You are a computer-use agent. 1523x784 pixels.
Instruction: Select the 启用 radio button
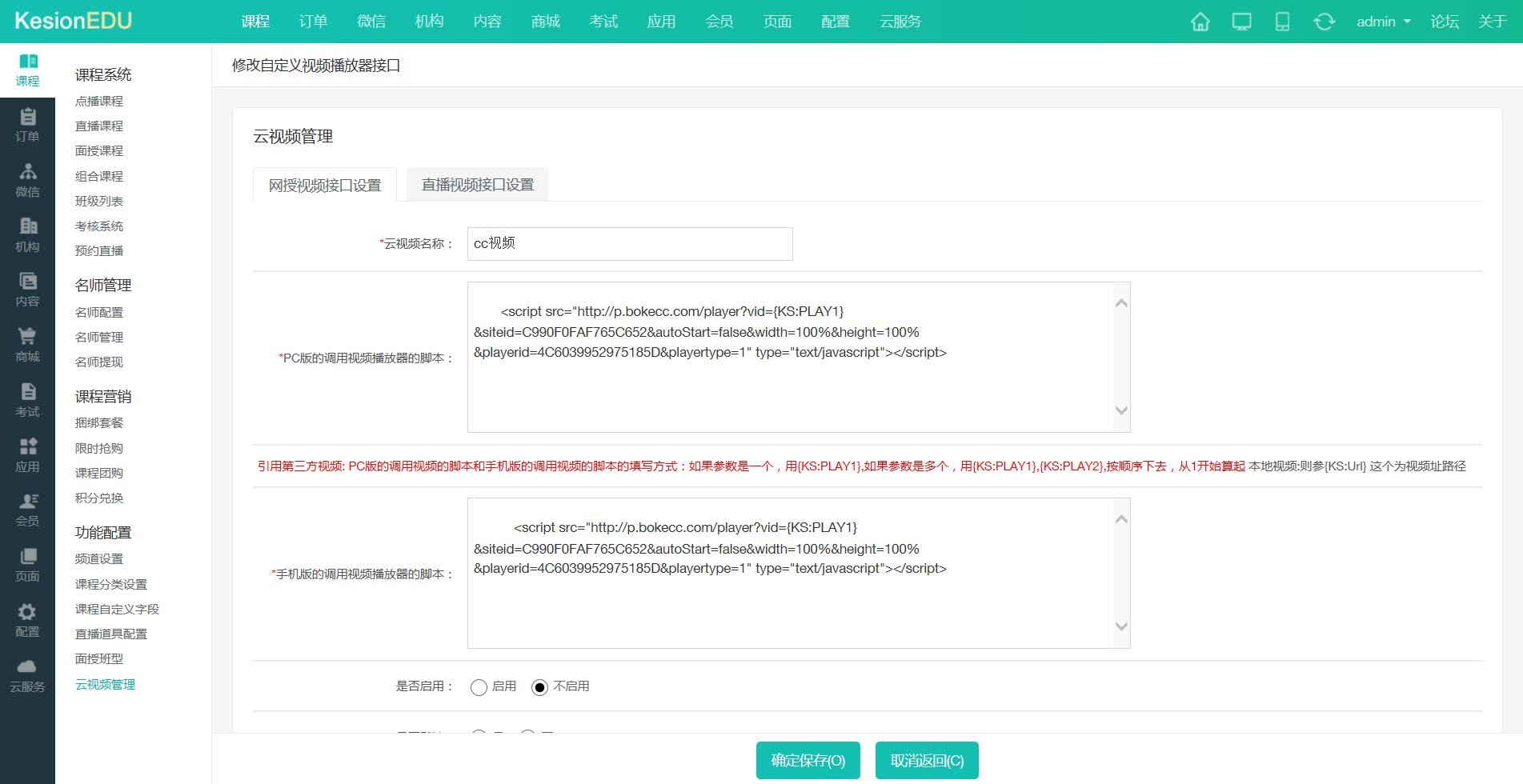pyautogui.click(x=479, y=687)
